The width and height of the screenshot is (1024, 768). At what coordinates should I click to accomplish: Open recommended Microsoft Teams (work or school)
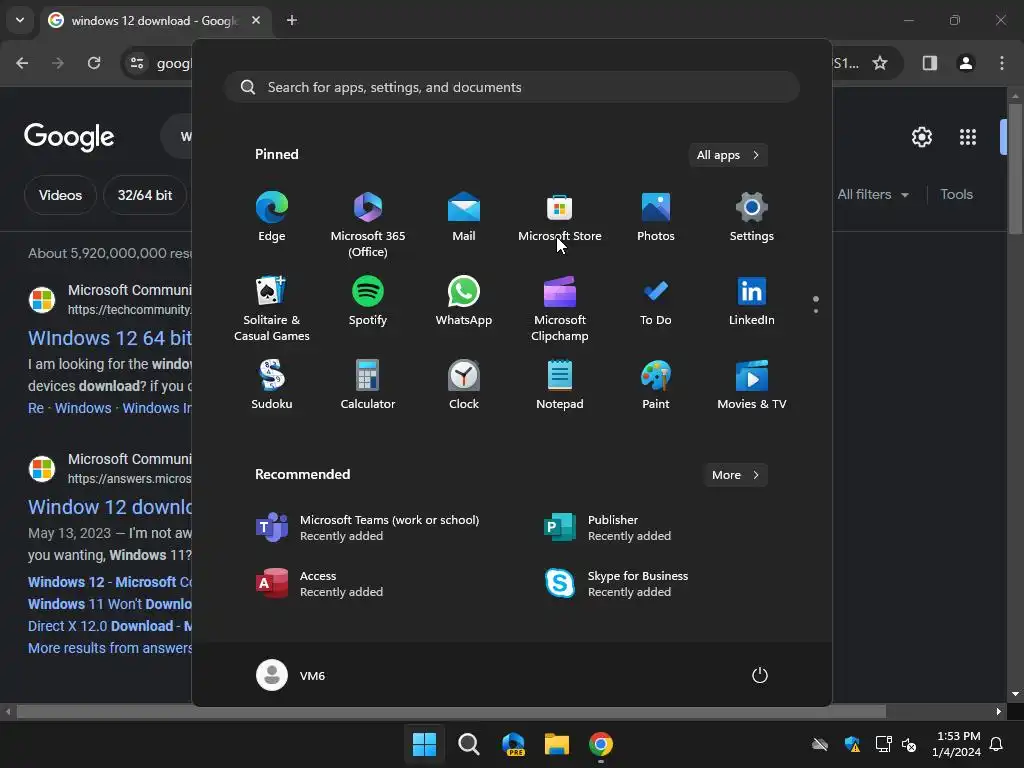click(x=367, y=528)
